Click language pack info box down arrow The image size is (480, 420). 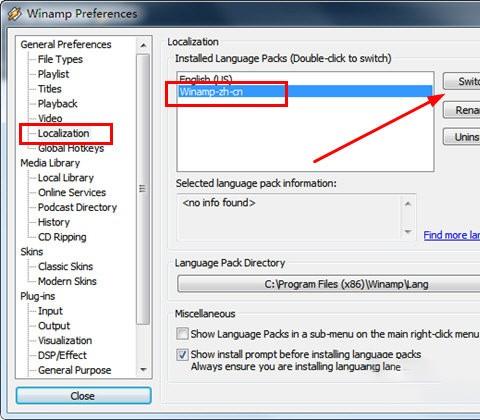click(408, 232)
